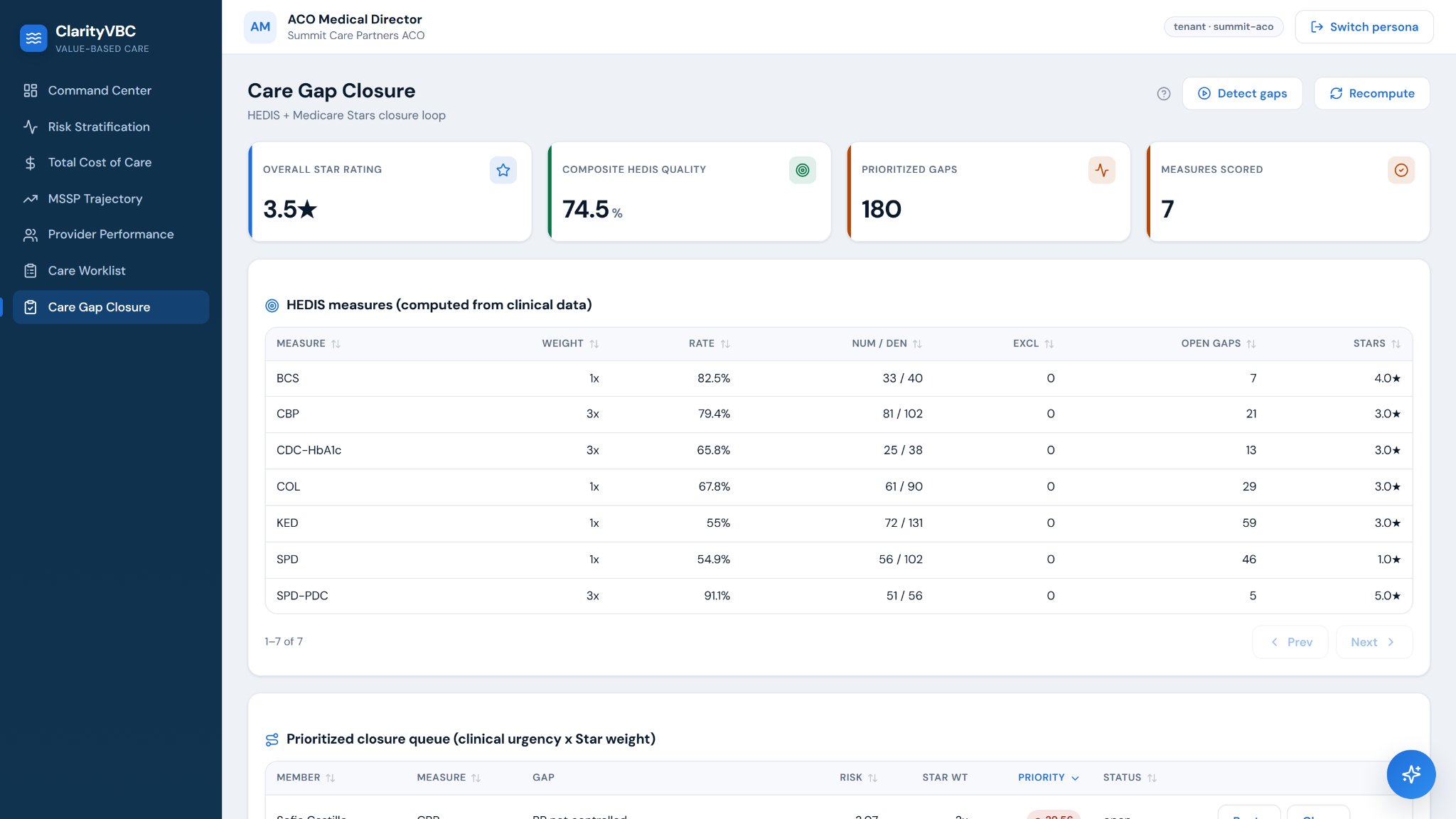Click the Prioritized closure queue section icon
The image size is (1456, 819).
(x=272, y=740)
